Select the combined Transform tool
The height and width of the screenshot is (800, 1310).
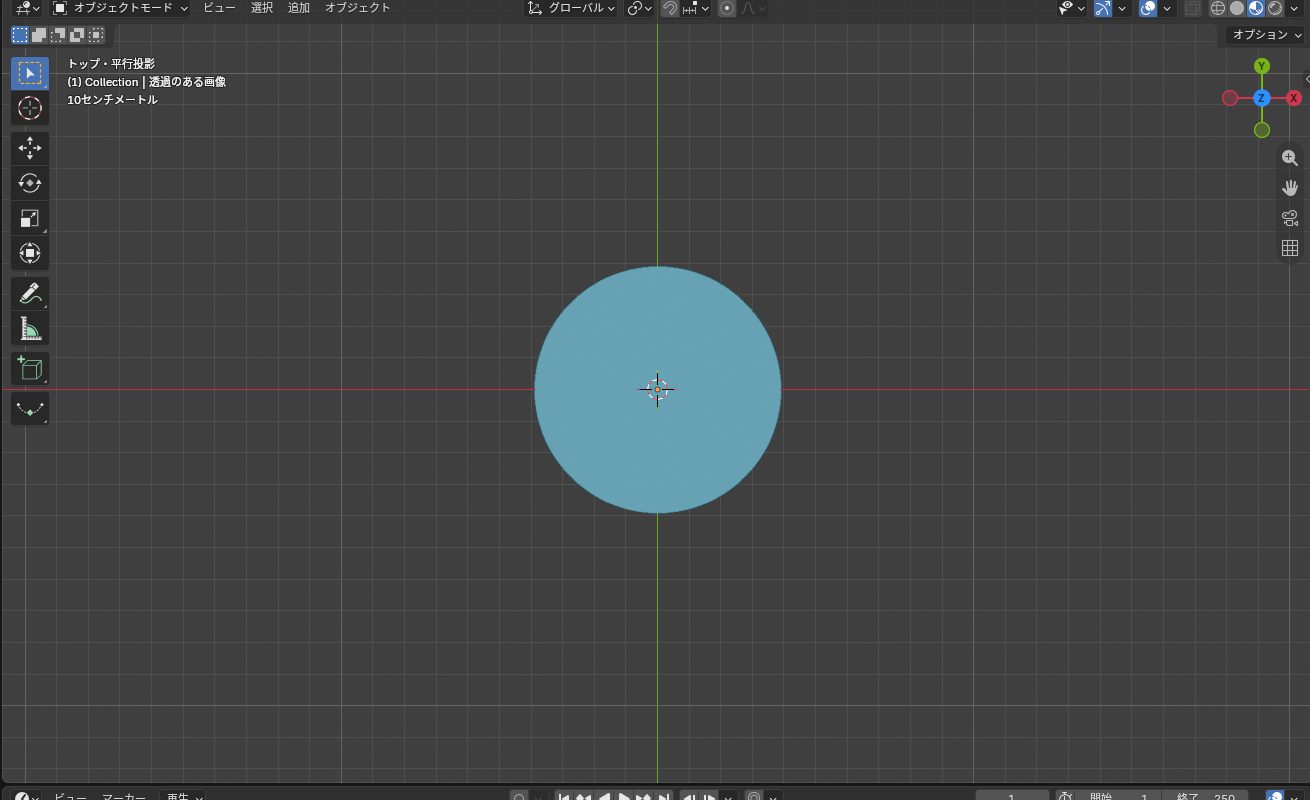(x=30, y=253)
